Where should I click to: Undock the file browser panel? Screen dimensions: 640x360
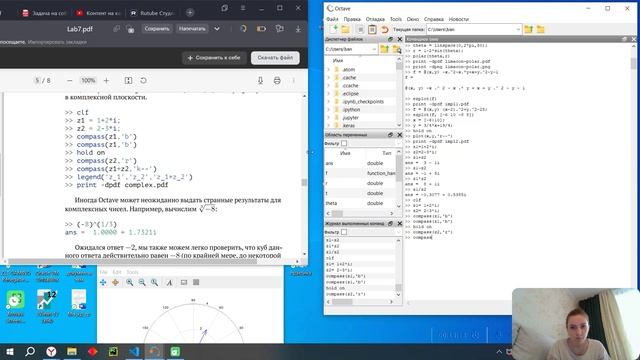391,39
